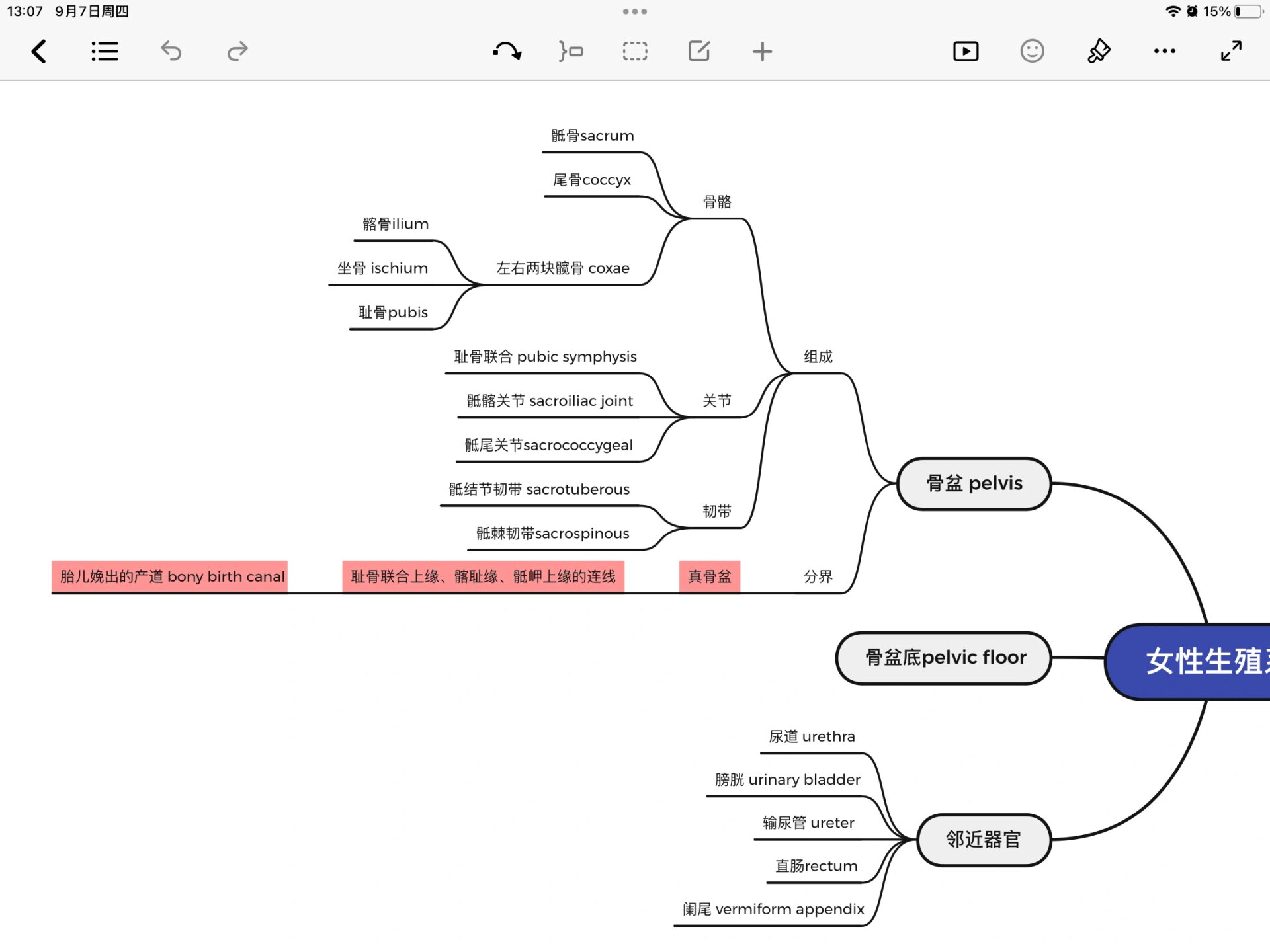
Task: Tap the three-dot multitasking indicator
Action: 635,11
